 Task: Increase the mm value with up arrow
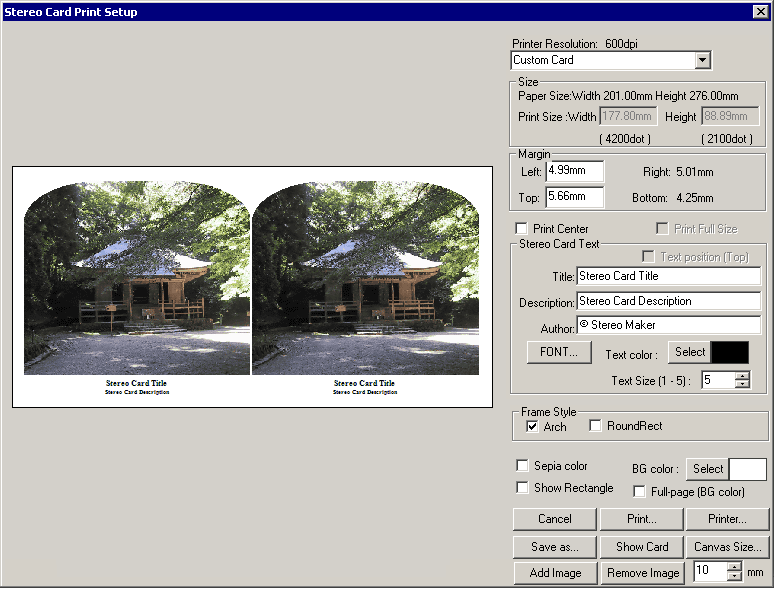click(x=735, y=567)
